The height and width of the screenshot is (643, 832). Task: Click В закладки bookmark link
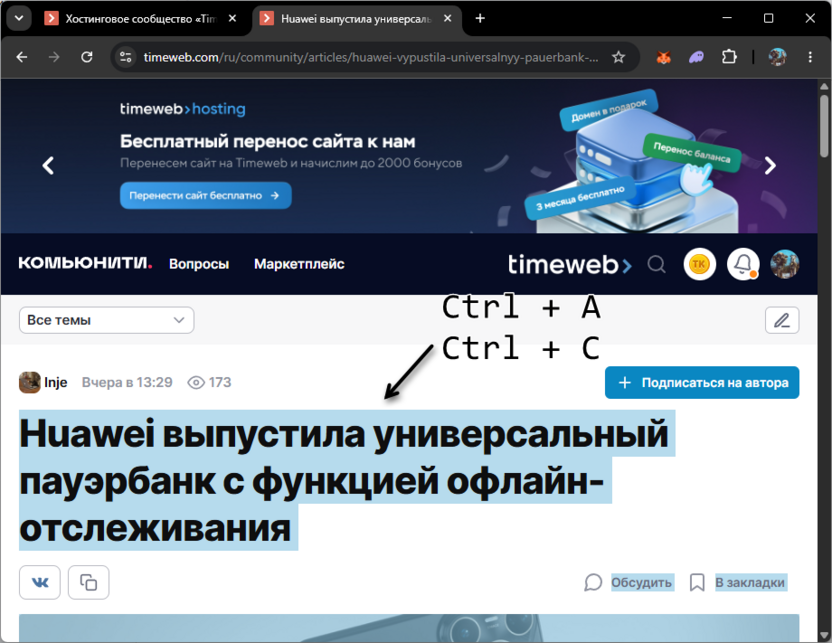738,582
